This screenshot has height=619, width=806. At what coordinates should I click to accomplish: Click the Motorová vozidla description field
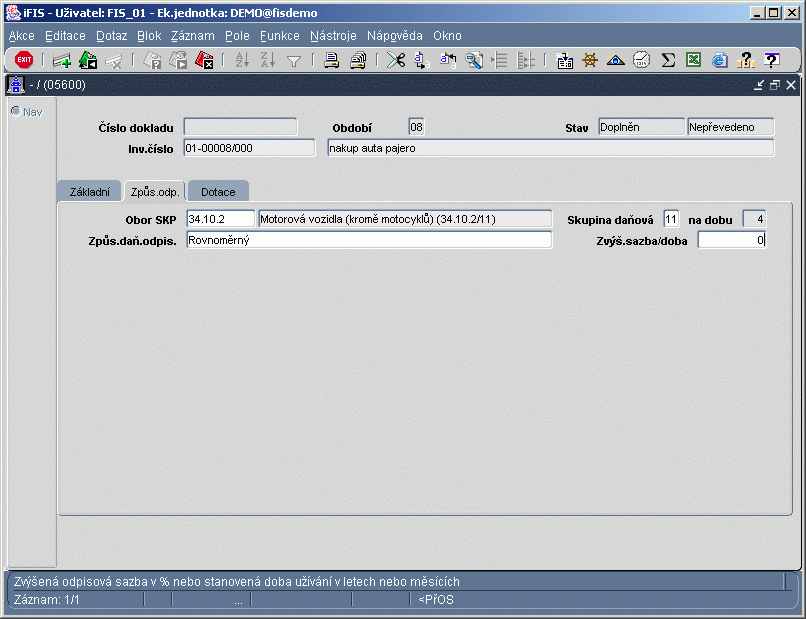coord(405,219)
